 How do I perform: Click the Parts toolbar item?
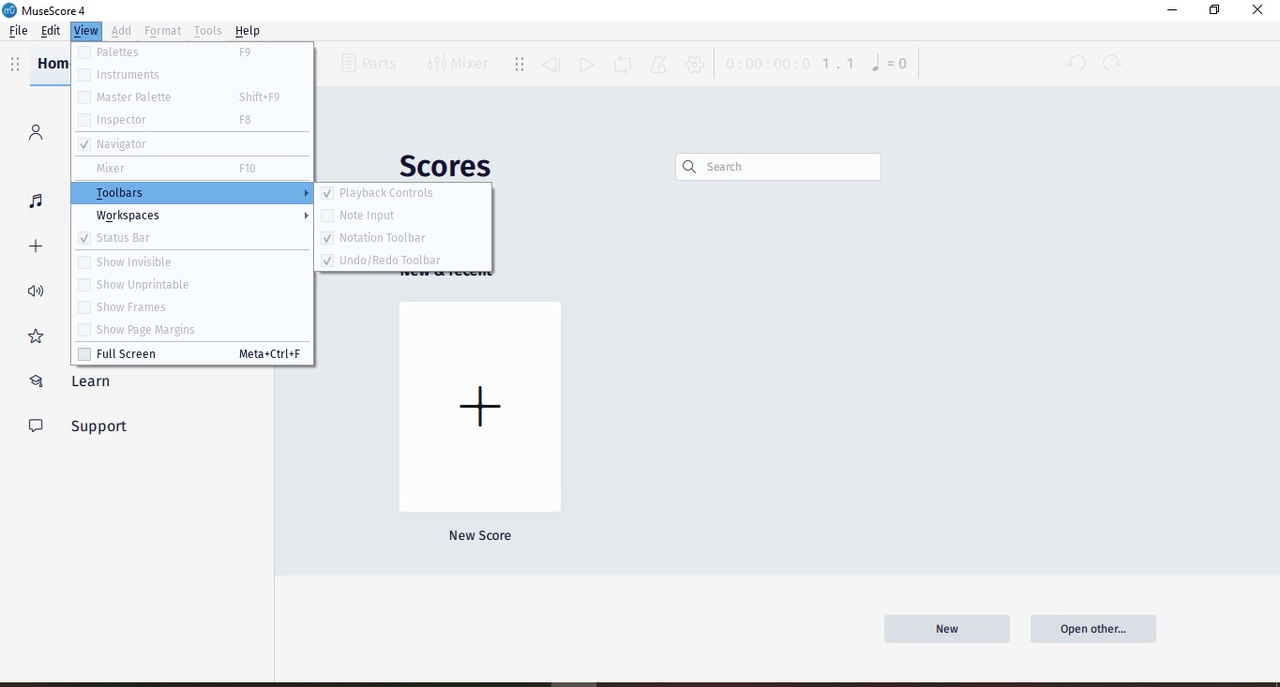click(x=369, y=63)
